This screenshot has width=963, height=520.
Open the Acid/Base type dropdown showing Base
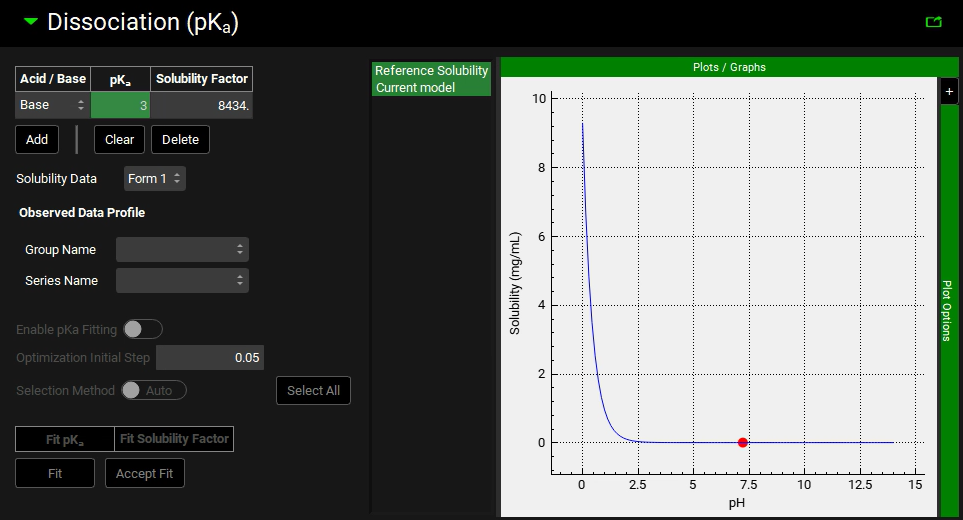(53, 105)
